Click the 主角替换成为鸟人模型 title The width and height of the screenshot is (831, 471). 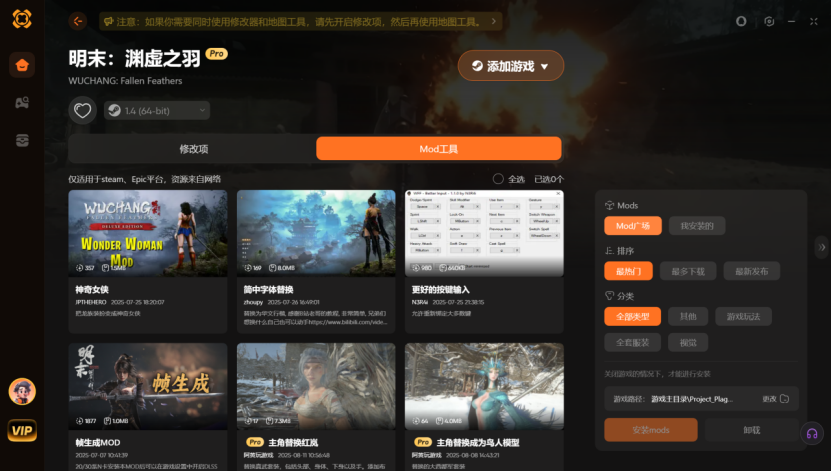click(x=478, y=442)
